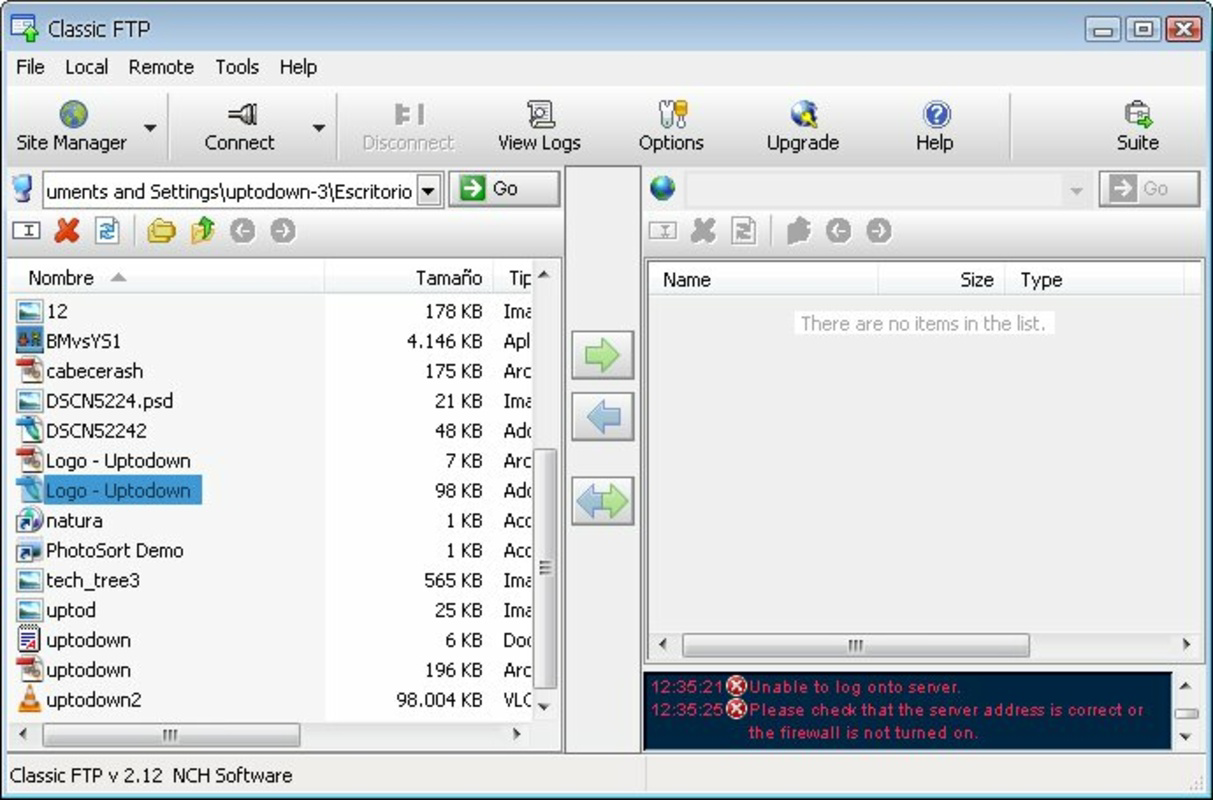Image resolution: width=1213 pixels, height=800 pixels.
Task: Open the Local menu
Action: (x=87, y=67)
